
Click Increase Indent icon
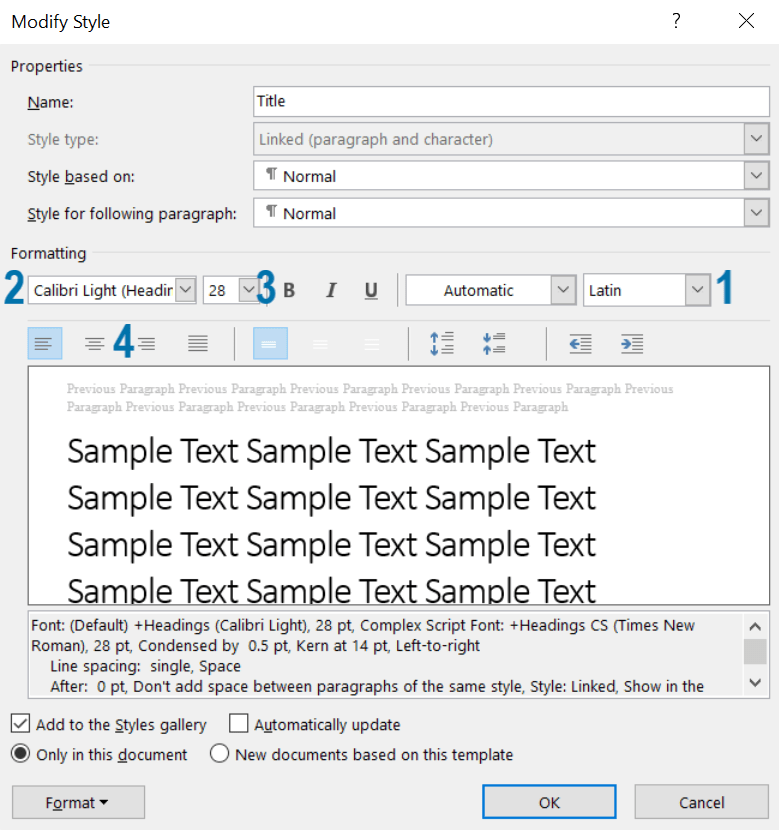(x=631, y=344)
